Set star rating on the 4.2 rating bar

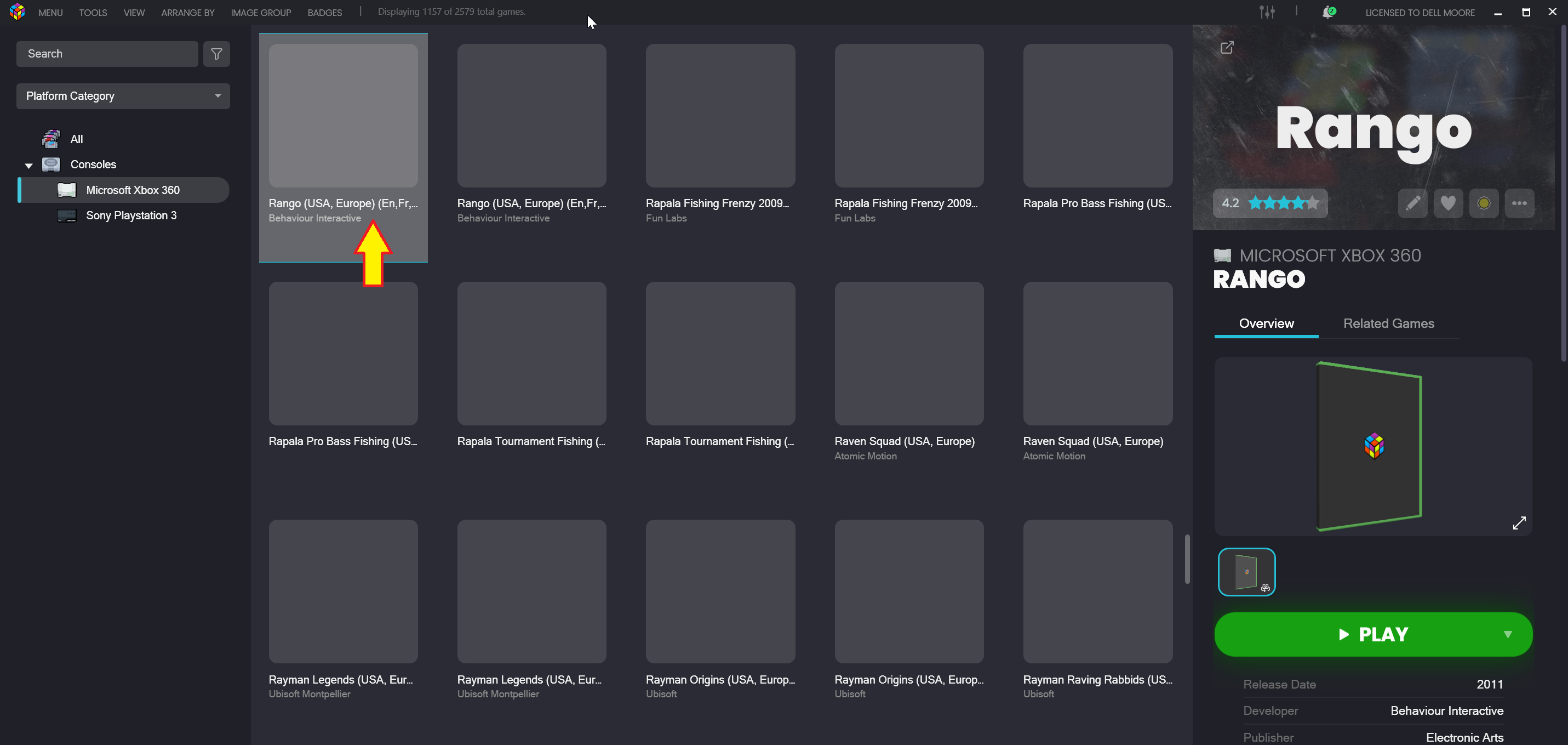pyautogui.click(x=1283, y=203)
